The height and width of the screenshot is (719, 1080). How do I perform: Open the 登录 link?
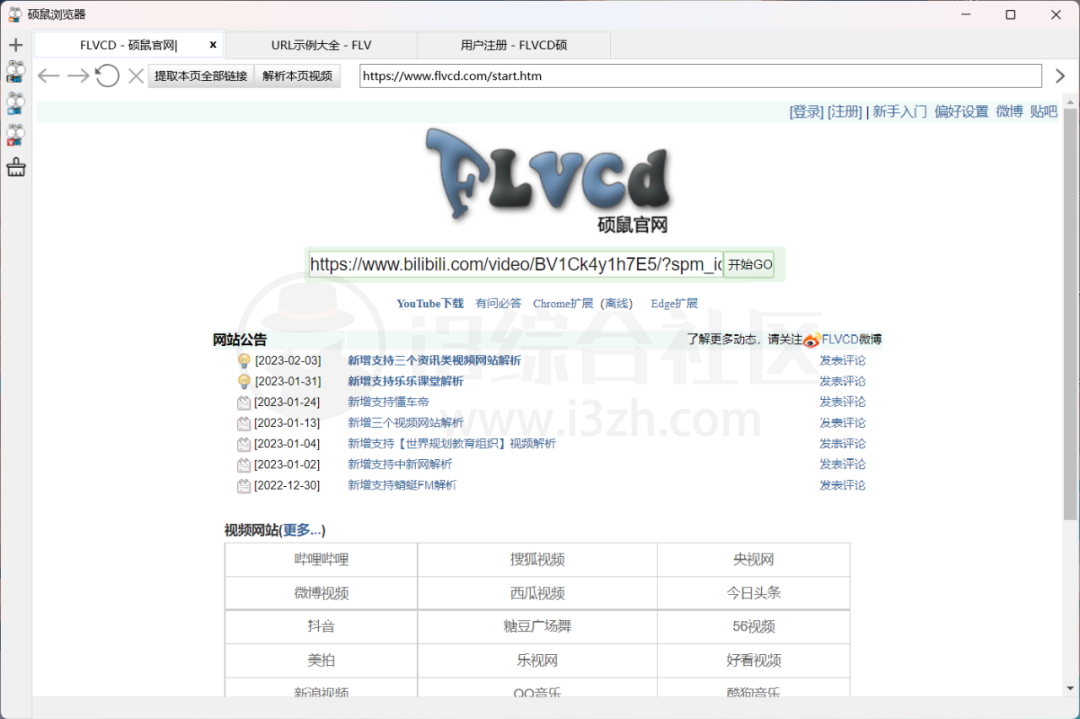(x=807, y=112)
